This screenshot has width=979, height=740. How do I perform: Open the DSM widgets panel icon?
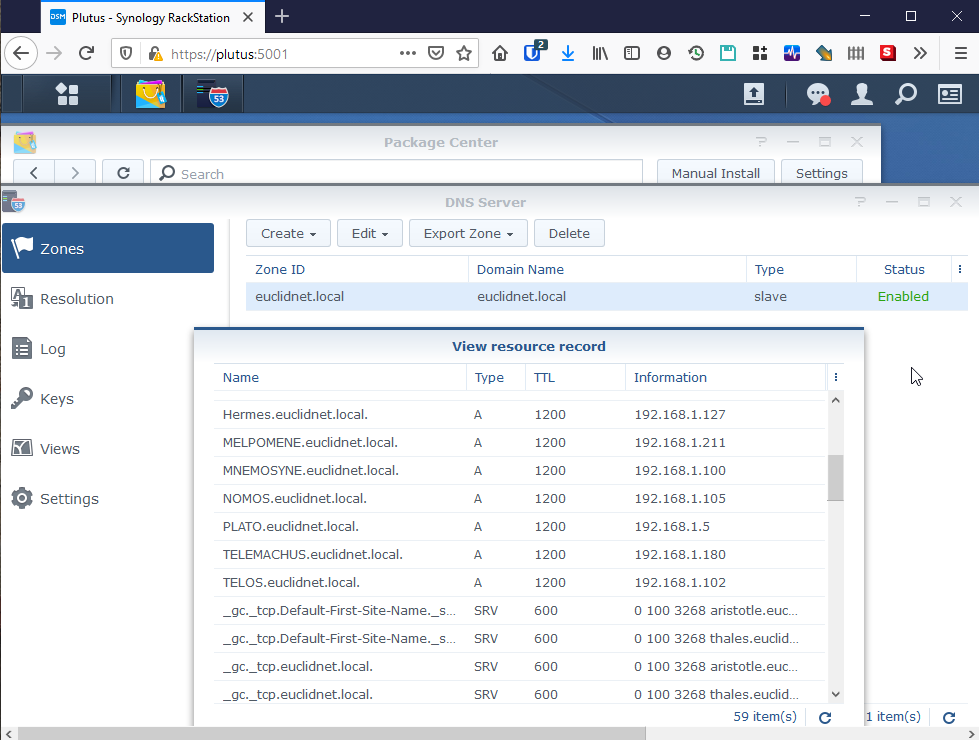pyautogui.click(x=949, y=94)
